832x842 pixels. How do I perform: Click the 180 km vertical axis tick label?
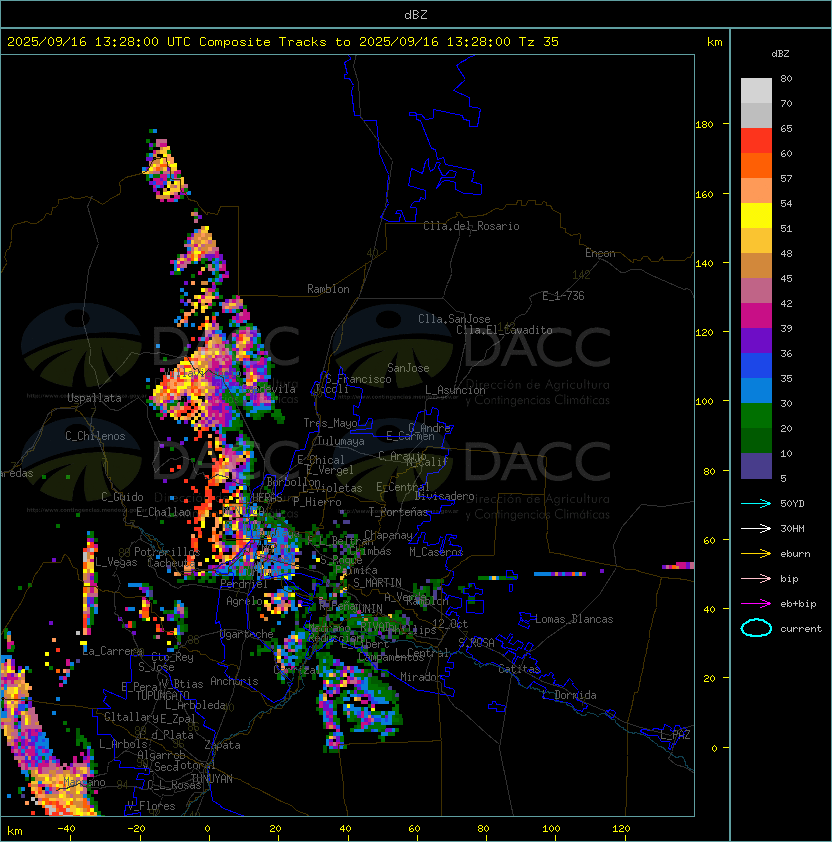[x=704, y=125]
